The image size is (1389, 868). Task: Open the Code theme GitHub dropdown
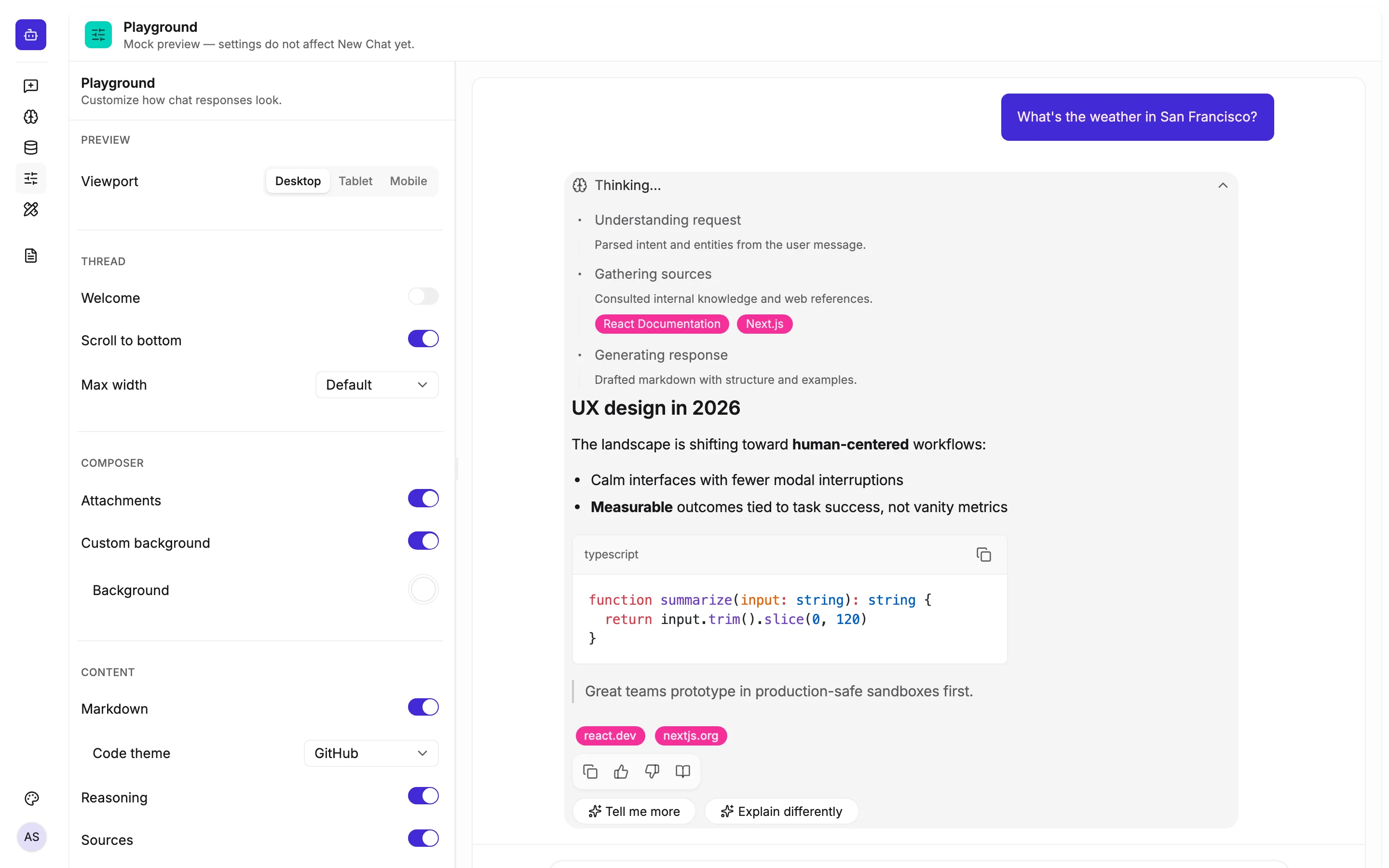pyautogui.click(x=371, y=753)
